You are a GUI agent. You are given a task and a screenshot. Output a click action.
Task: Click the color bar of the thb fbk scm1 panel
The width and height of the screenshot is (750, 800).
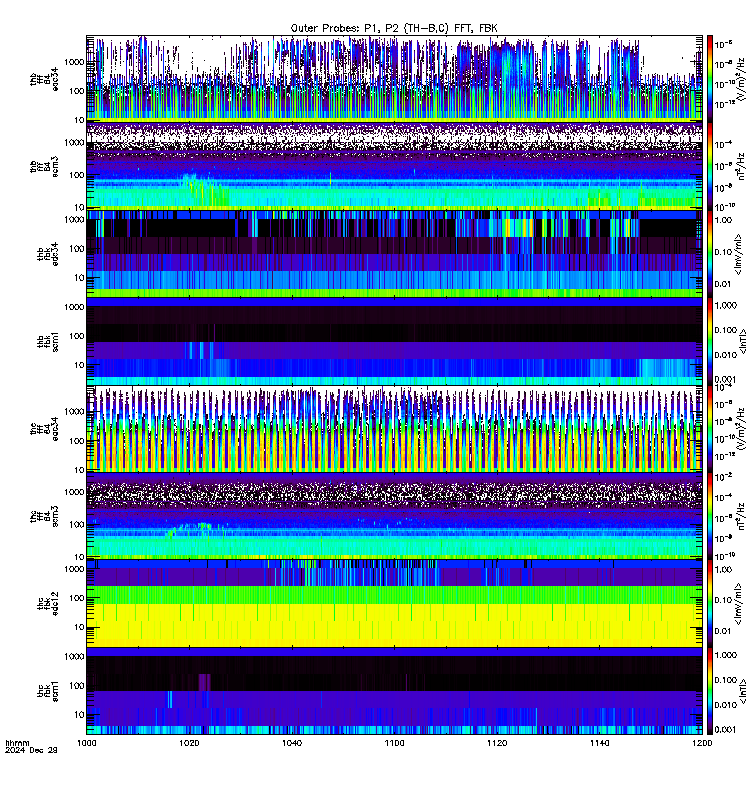[x=709, y=341]
